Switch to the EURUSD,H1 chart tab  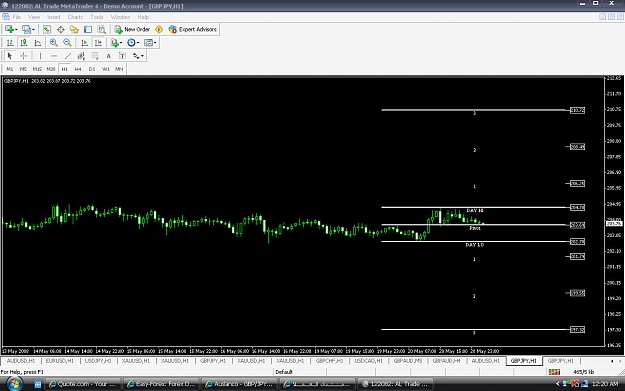[60, 361]
